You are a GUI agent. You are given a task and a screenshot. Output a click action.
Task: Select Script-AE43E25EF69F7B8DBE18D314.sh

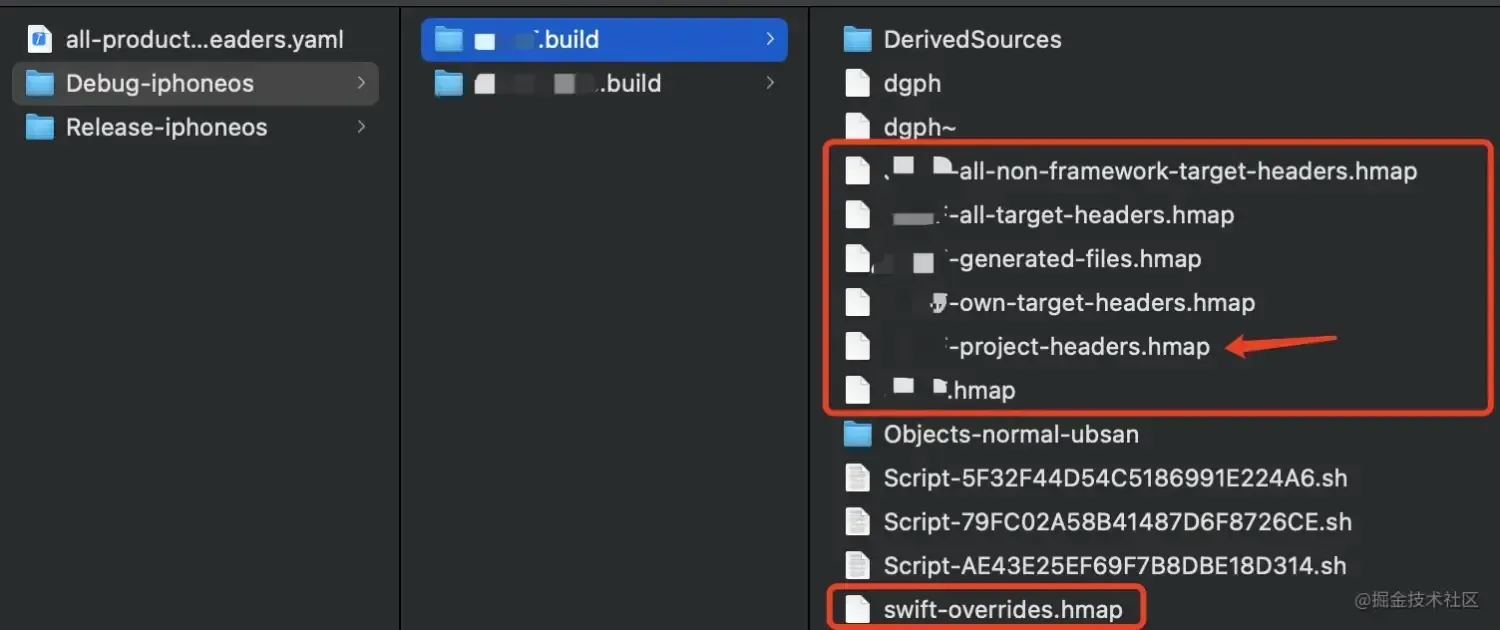pos(1114,565)
